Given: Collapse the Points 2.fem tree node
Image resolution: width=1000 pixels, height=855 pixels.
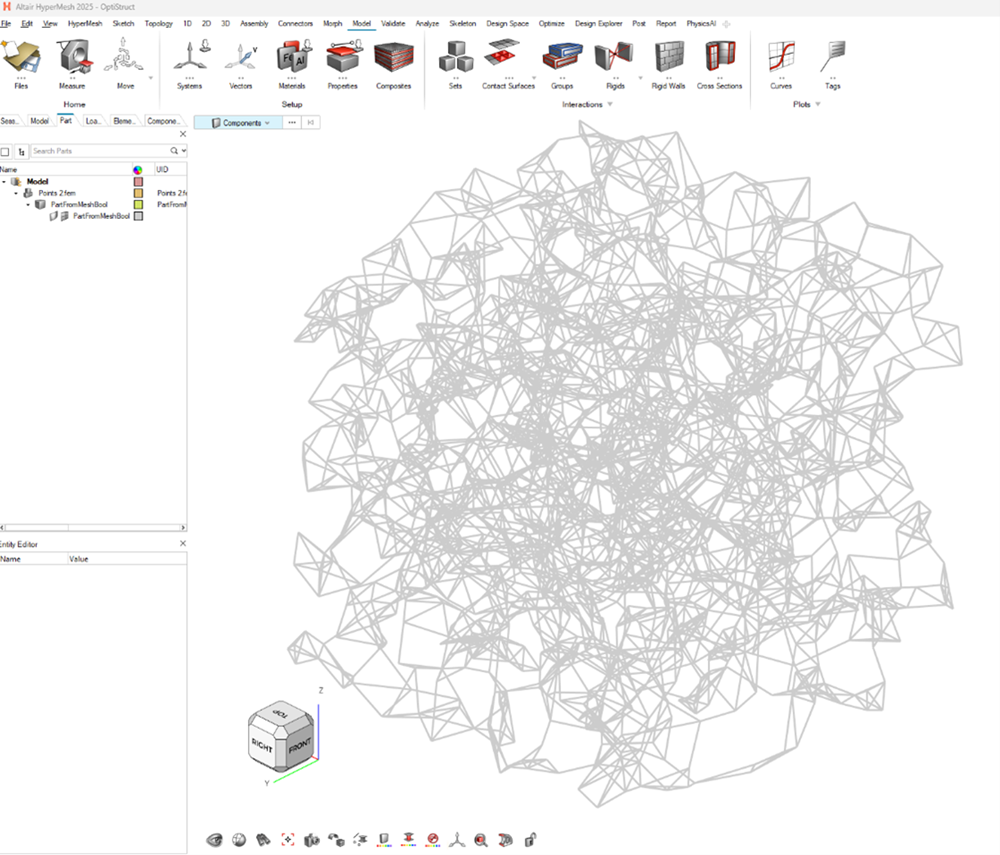Looking at the screenshot, I should (x=16, y=193).
